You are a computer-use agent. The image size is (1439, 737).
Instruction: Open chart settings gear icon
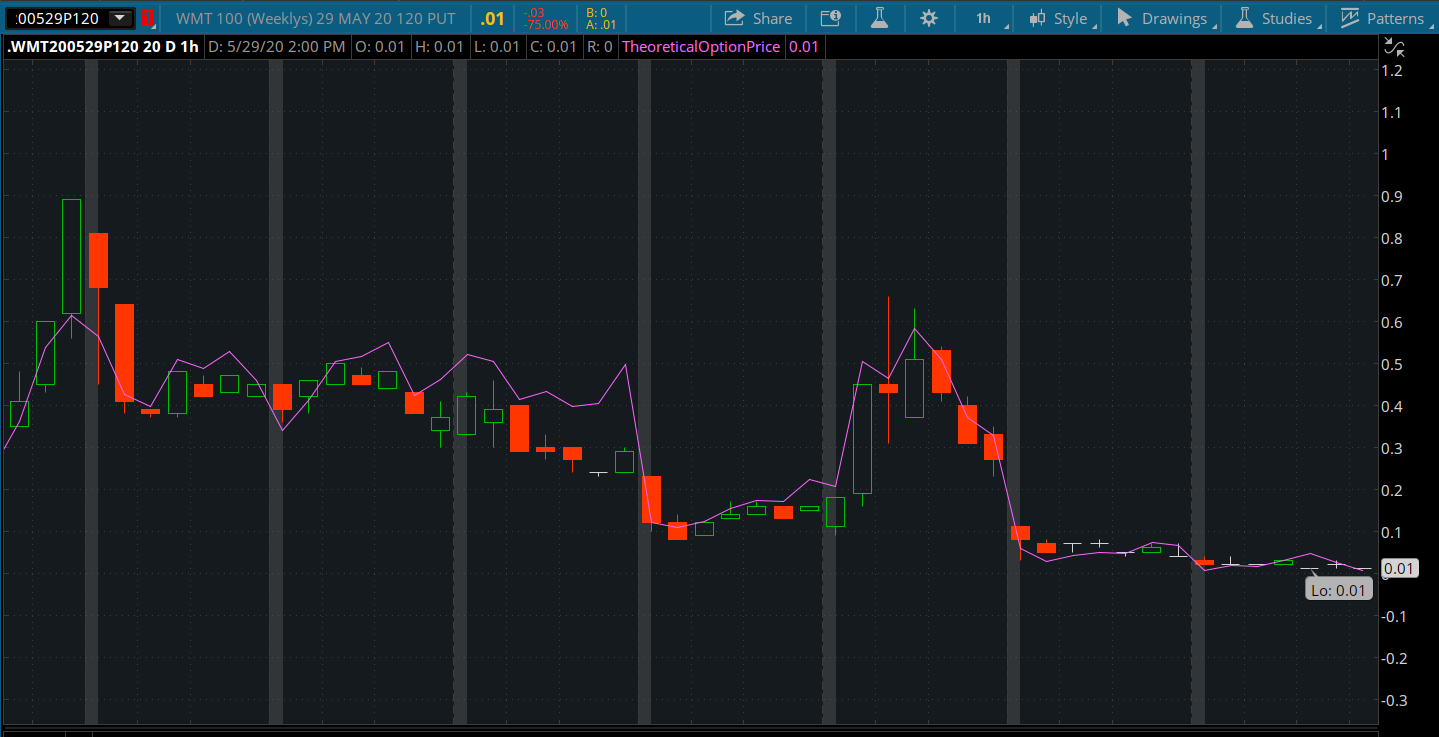click(929, 18)
